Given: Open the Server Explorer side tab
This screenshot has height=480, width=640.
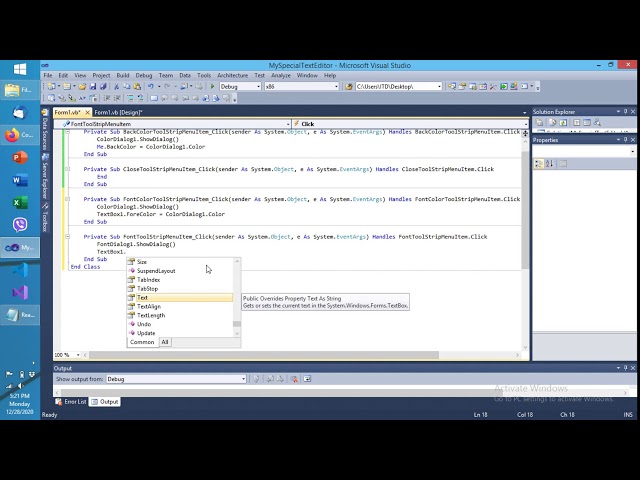Looking at the screenshot, I should tap(45, 177).
